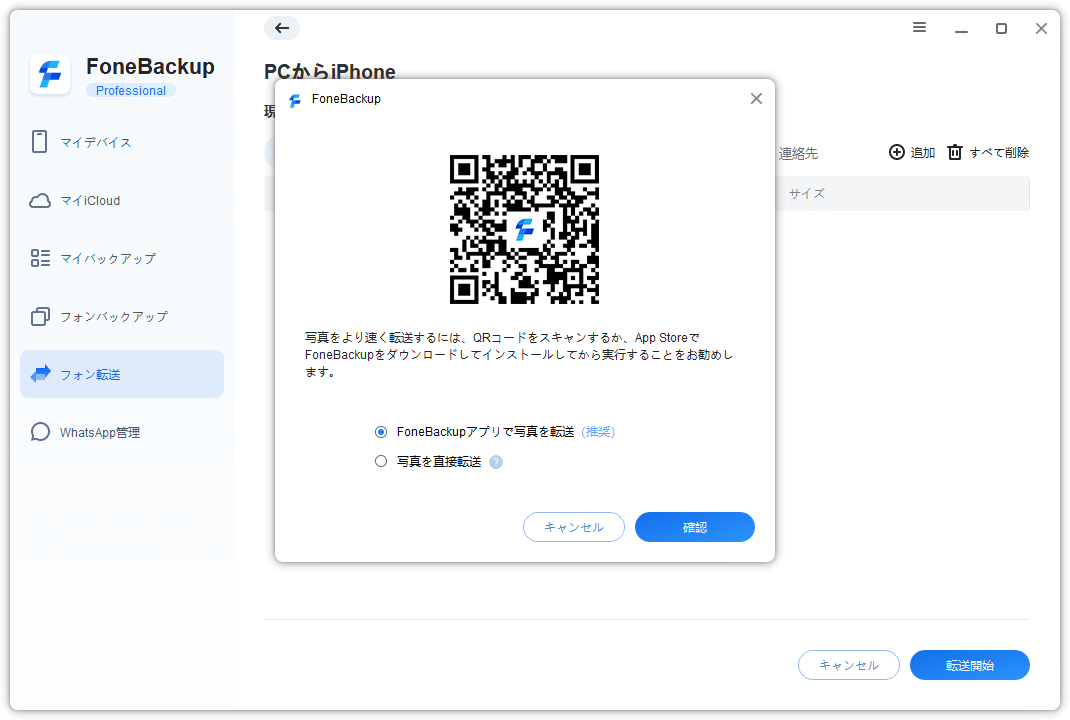This screenshot has width=1070, height=720.
Task: Click the help icon next to 写真を直接転送
Action: (x=496, y=462)
